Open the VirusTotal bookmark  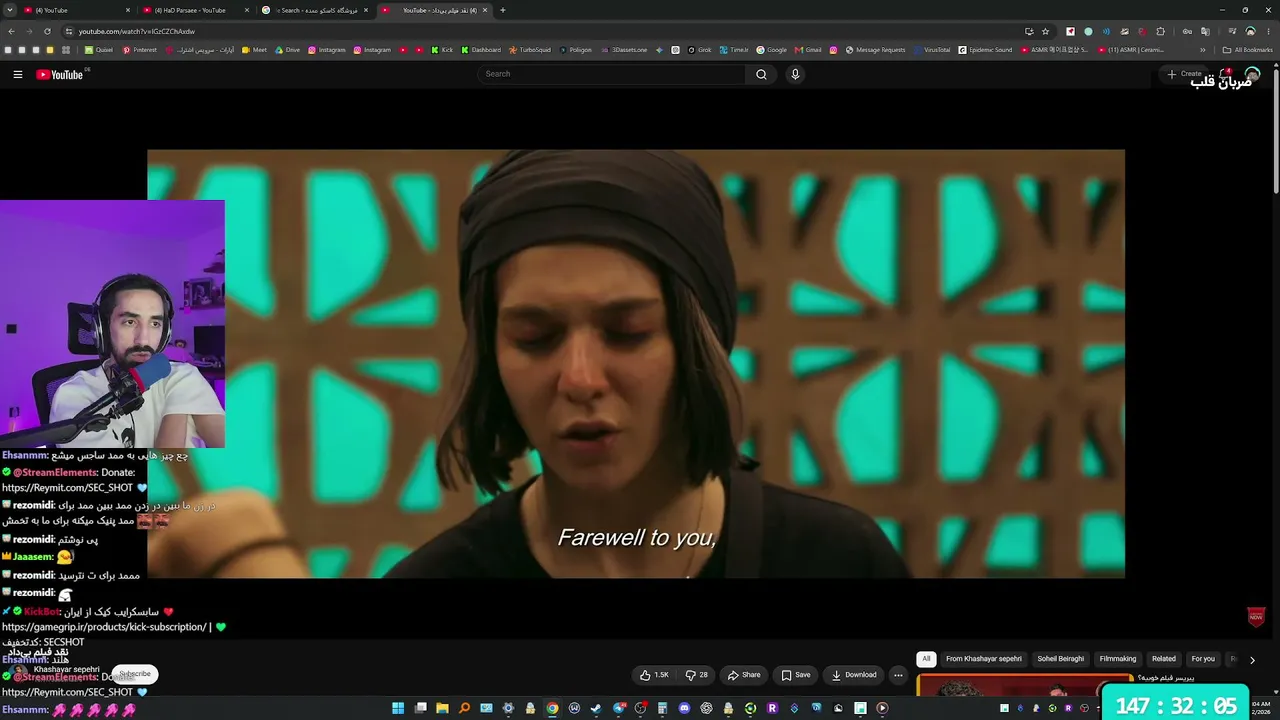(932, 50)
